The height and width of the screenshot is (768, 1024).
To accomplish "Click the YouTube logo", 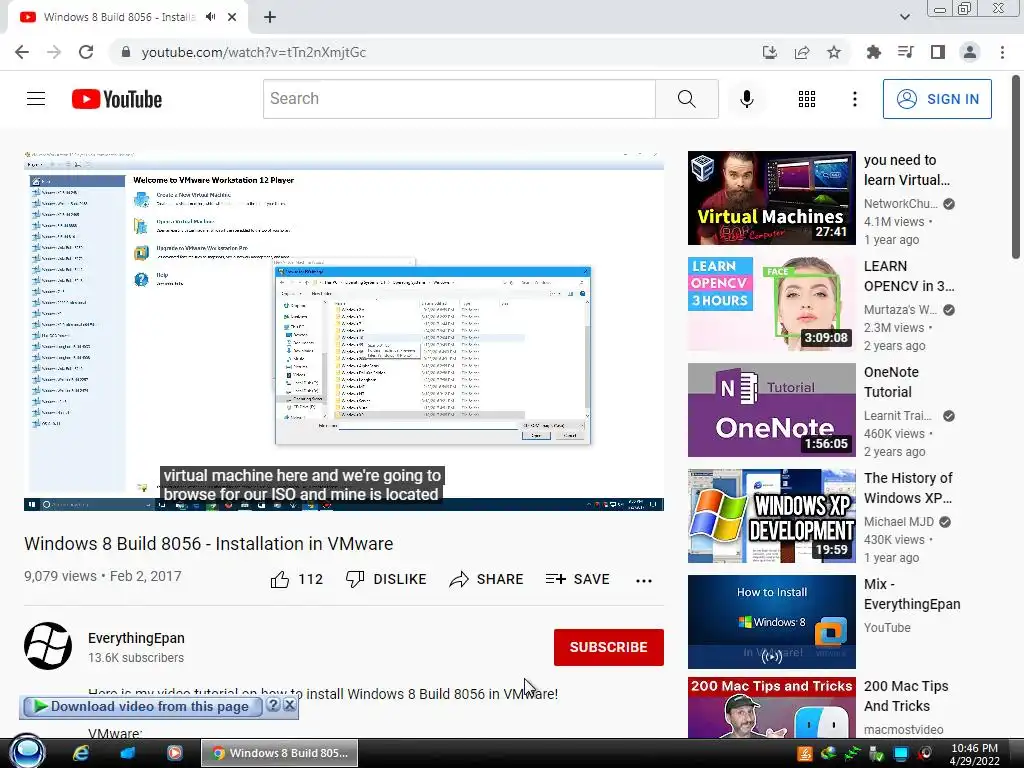I will pyautogui.click(x=117, y=99).
